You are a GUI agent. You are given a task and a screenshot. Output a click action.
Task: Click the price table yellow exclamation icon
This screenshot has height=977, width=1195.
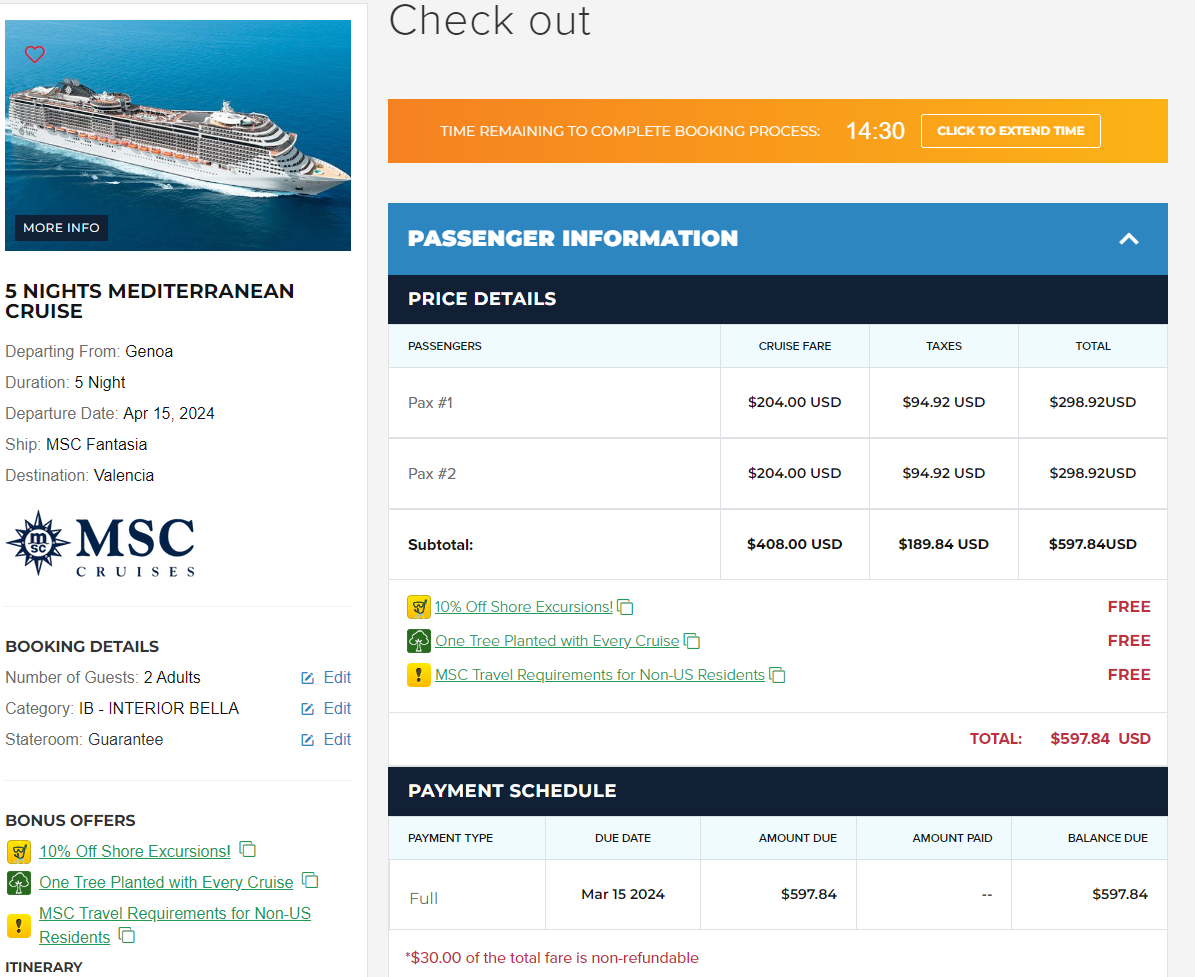(419, 675)
